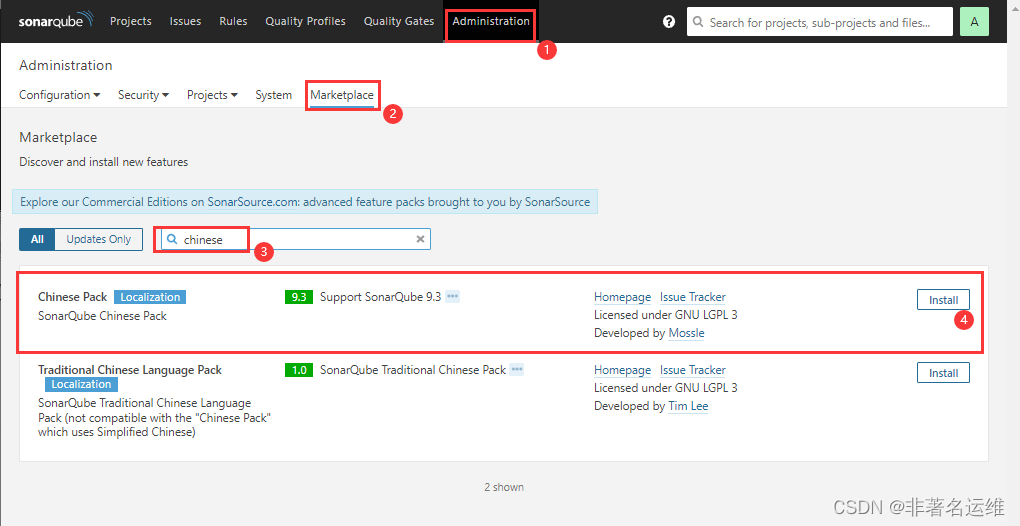Clear the plugin search with X icon
The height and width of the screenshot is (526, 1020).
coord(420,239)
